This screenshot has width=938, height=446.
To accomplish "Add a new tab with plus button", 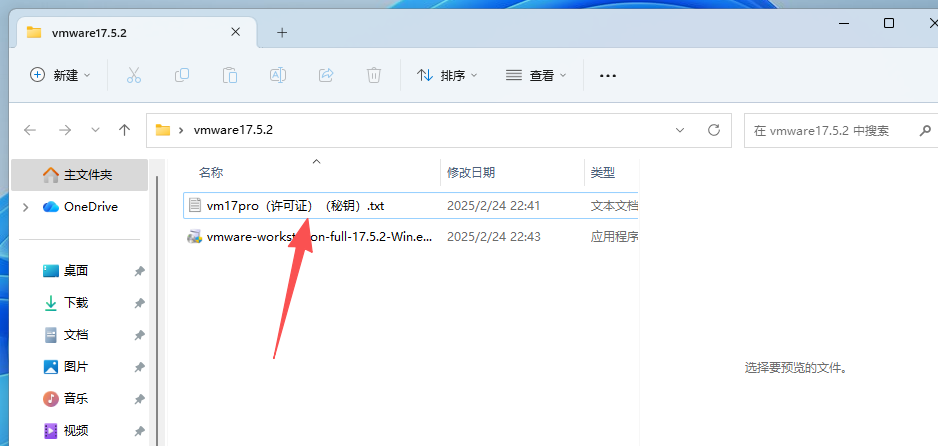I will click(282, 32).
